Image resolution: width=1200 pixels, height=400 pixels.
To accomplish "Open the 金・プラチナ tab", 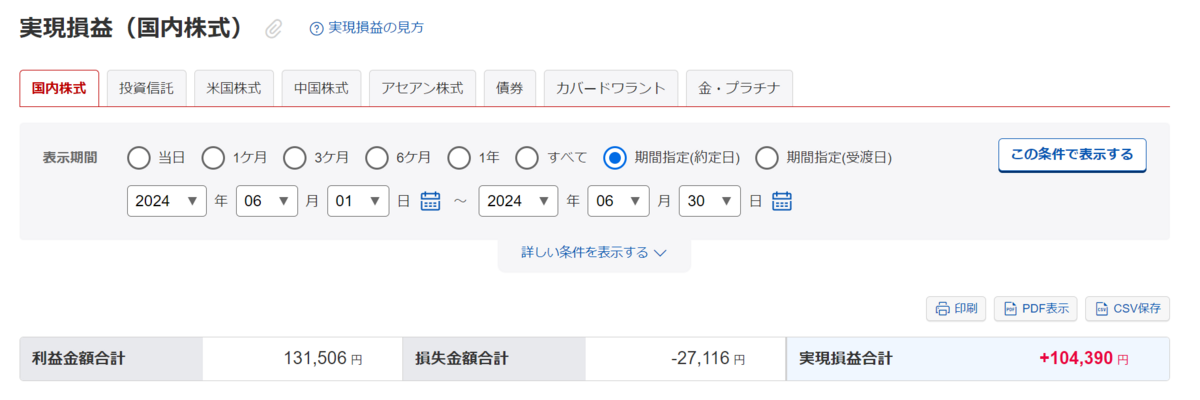I will coord(740,88).
